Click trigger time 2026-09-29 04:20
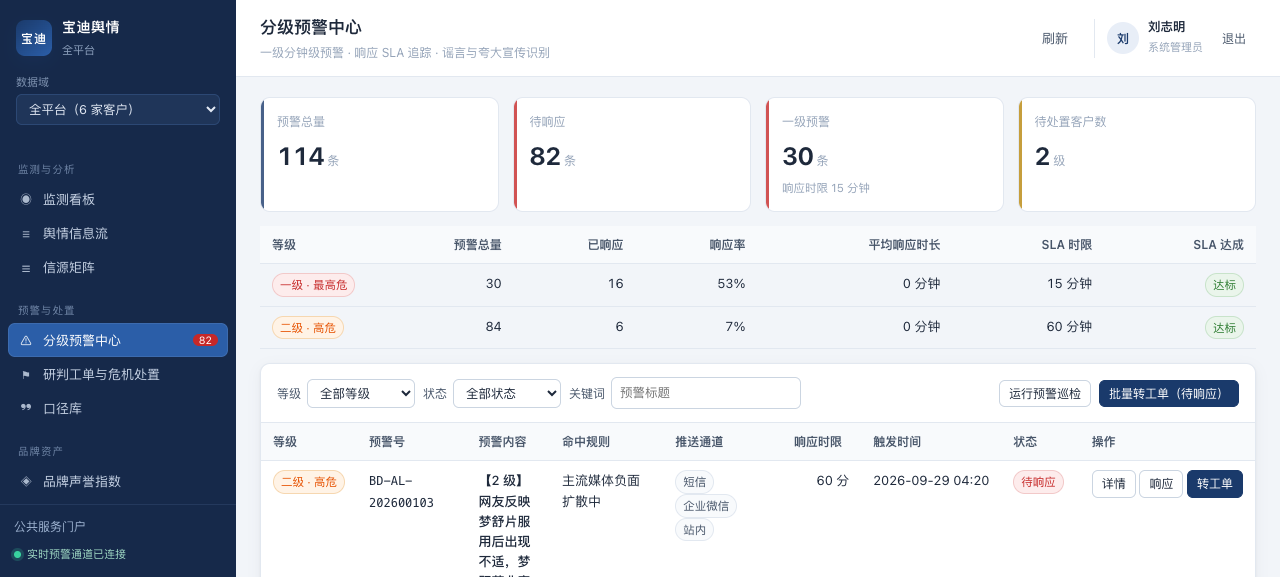 [x=931, y=481]
